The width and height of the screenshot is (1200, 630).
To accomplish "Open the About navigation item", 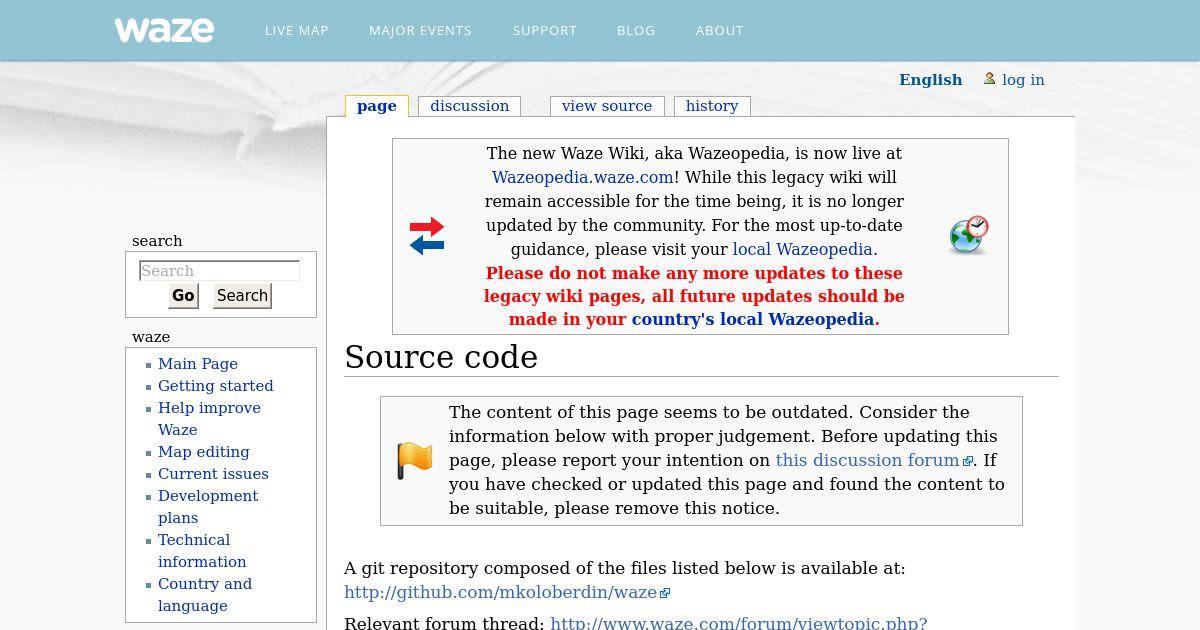I will tap(720, 30).
